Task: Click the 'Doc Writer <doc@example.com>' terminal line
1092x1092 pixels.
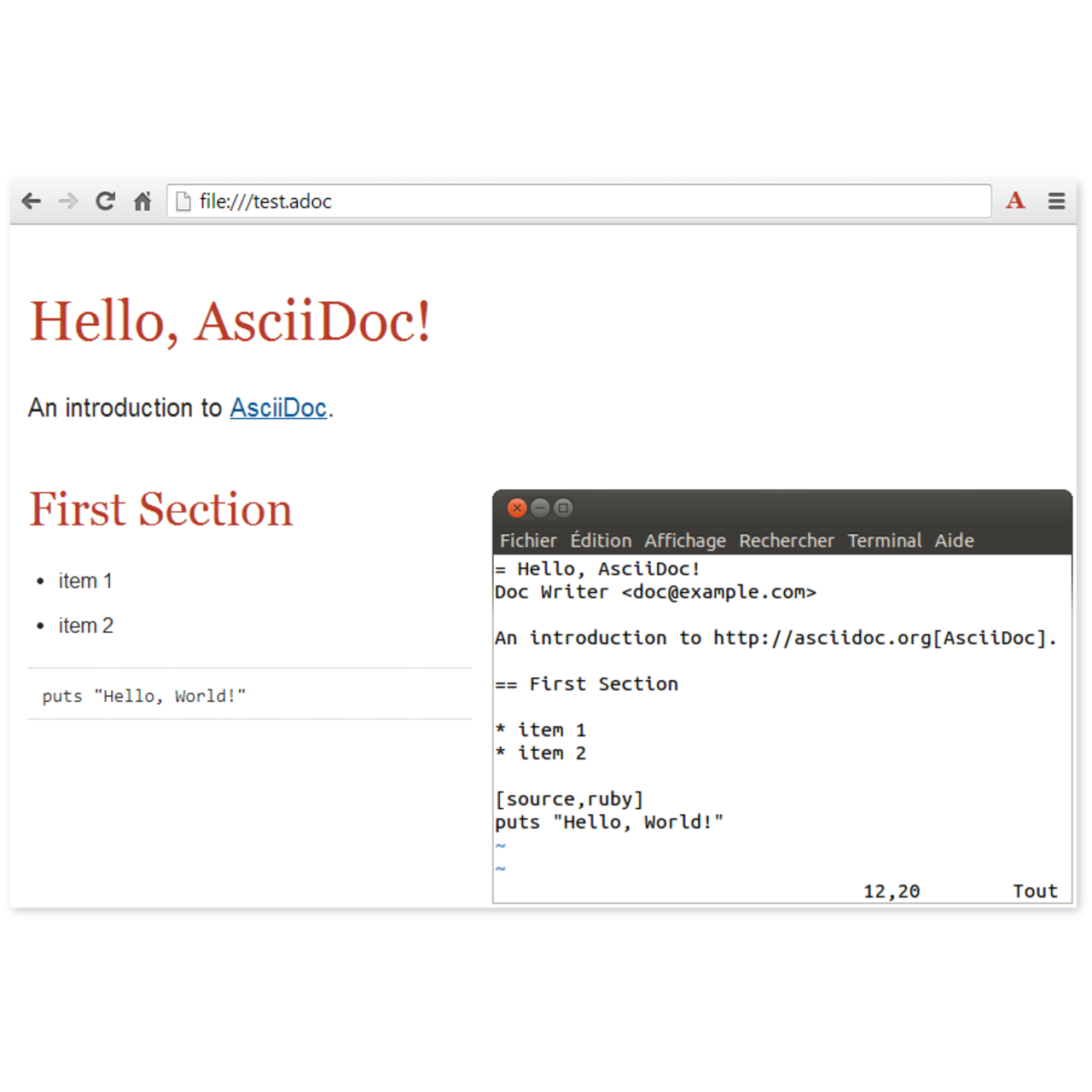Action: tap(655, 592)
